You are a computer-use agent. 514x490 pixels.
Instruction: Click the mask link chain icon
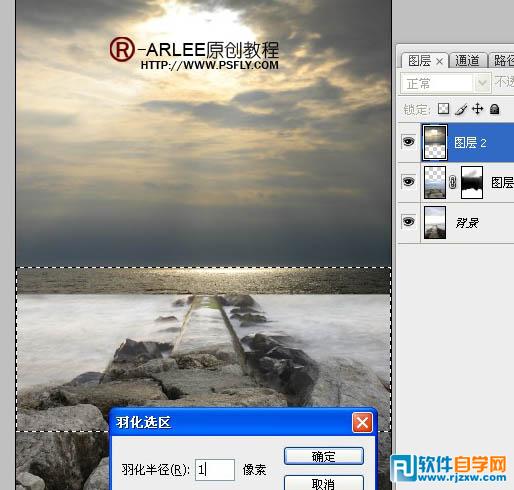452,182
